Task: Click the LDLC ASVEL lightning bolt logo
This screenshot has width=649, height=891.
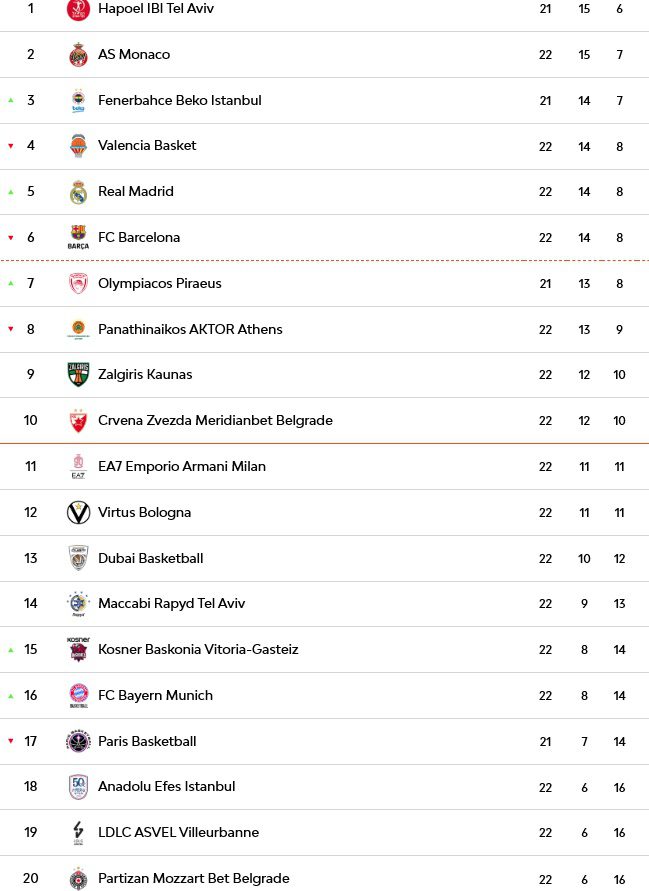Action: (x=78, y=833)
